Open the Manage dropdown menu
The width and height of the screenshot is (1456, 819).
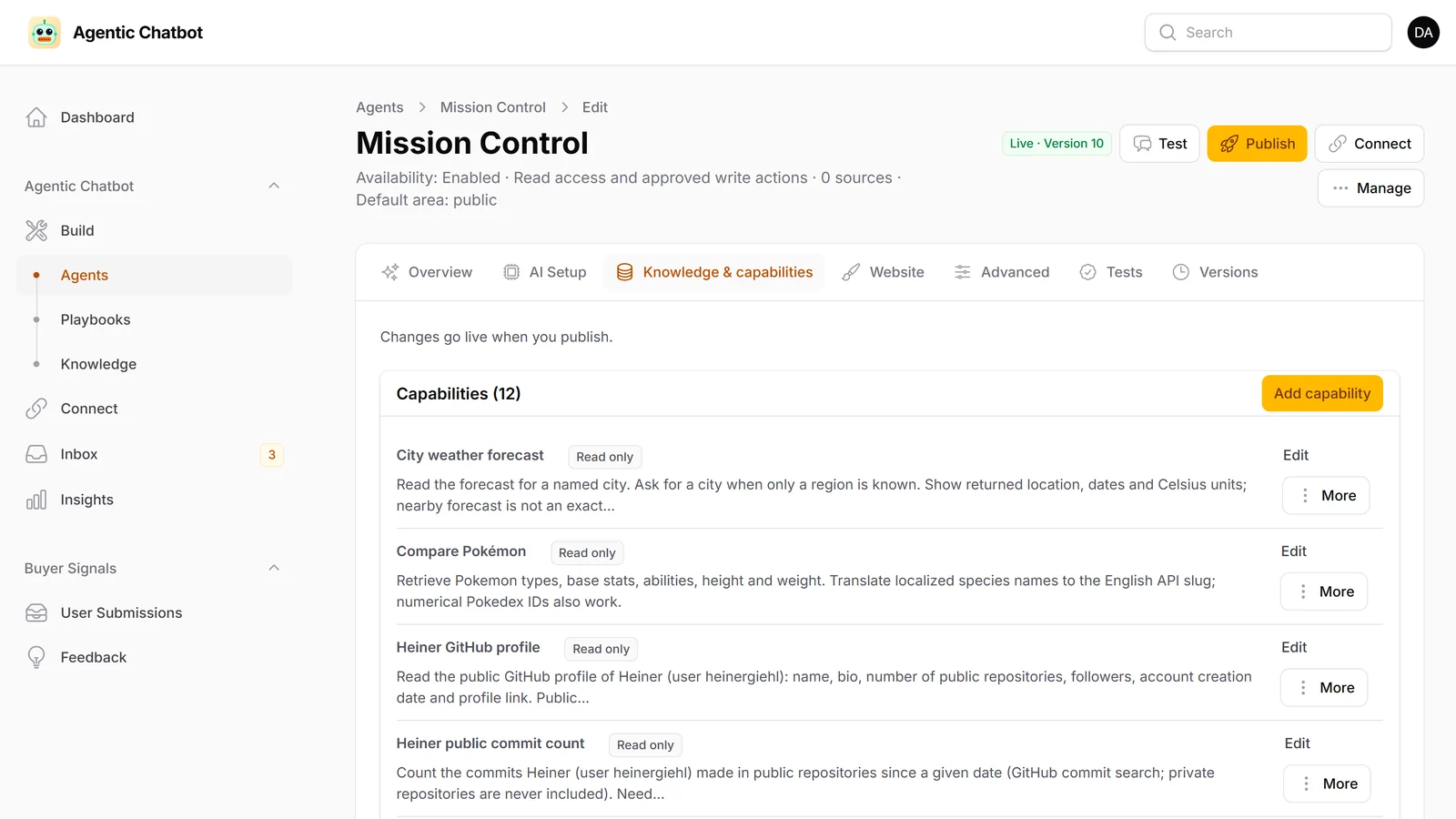[1370, 188]
